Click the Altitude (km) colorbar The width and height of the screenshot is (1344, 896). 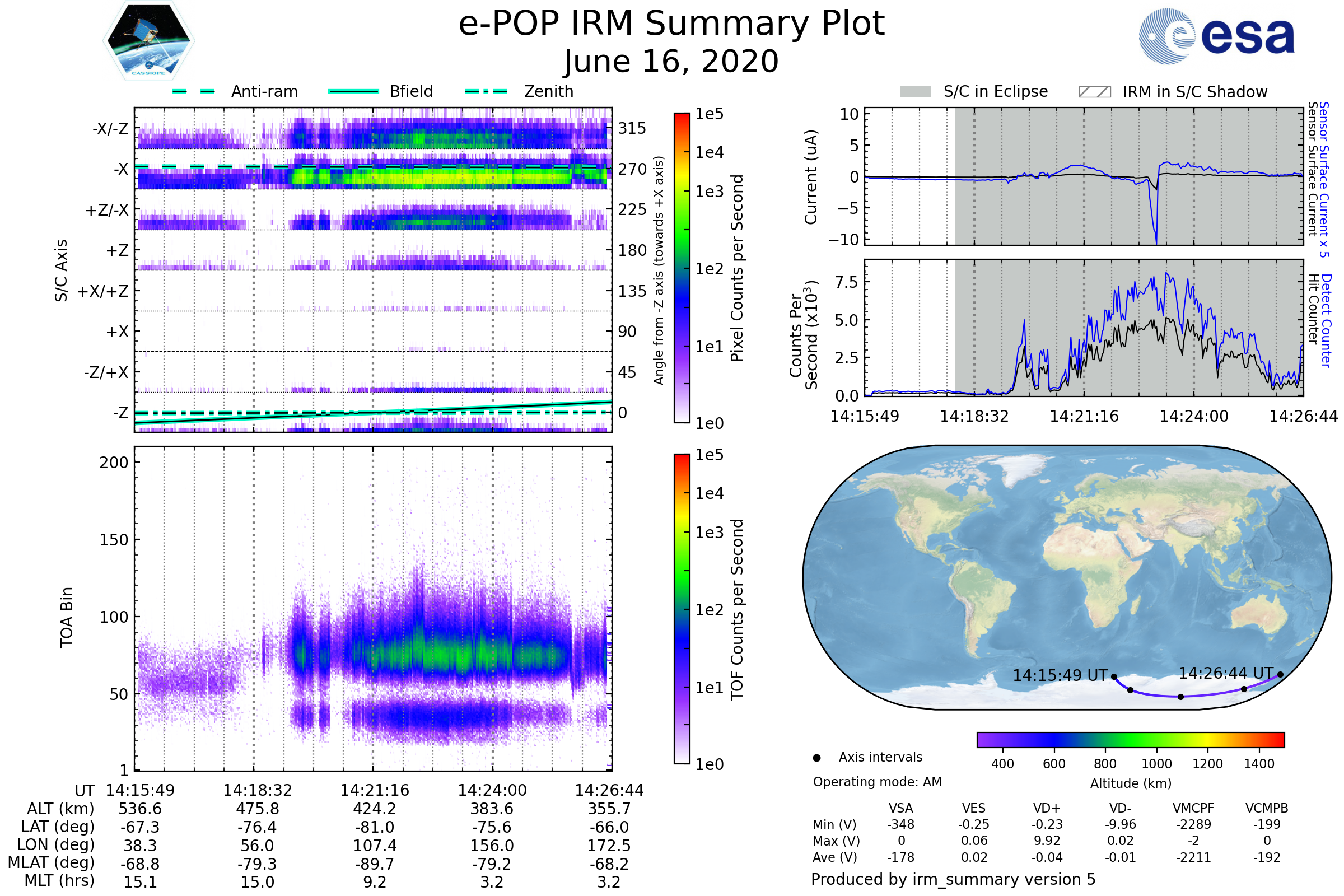point(1130,739)
